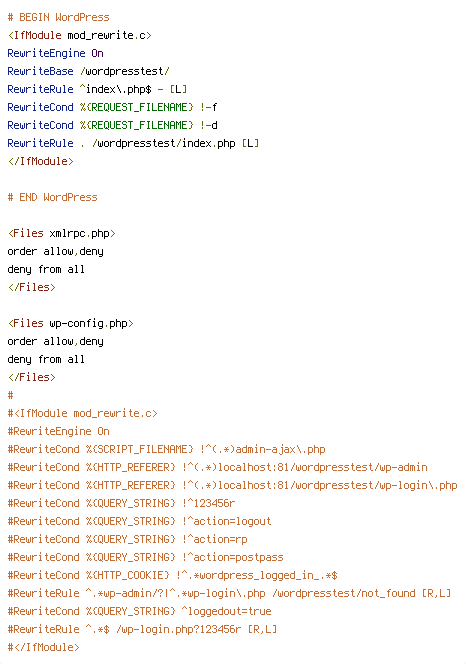Click the 'RewriteBase /wordpresstest/' line

pos(89,71)
